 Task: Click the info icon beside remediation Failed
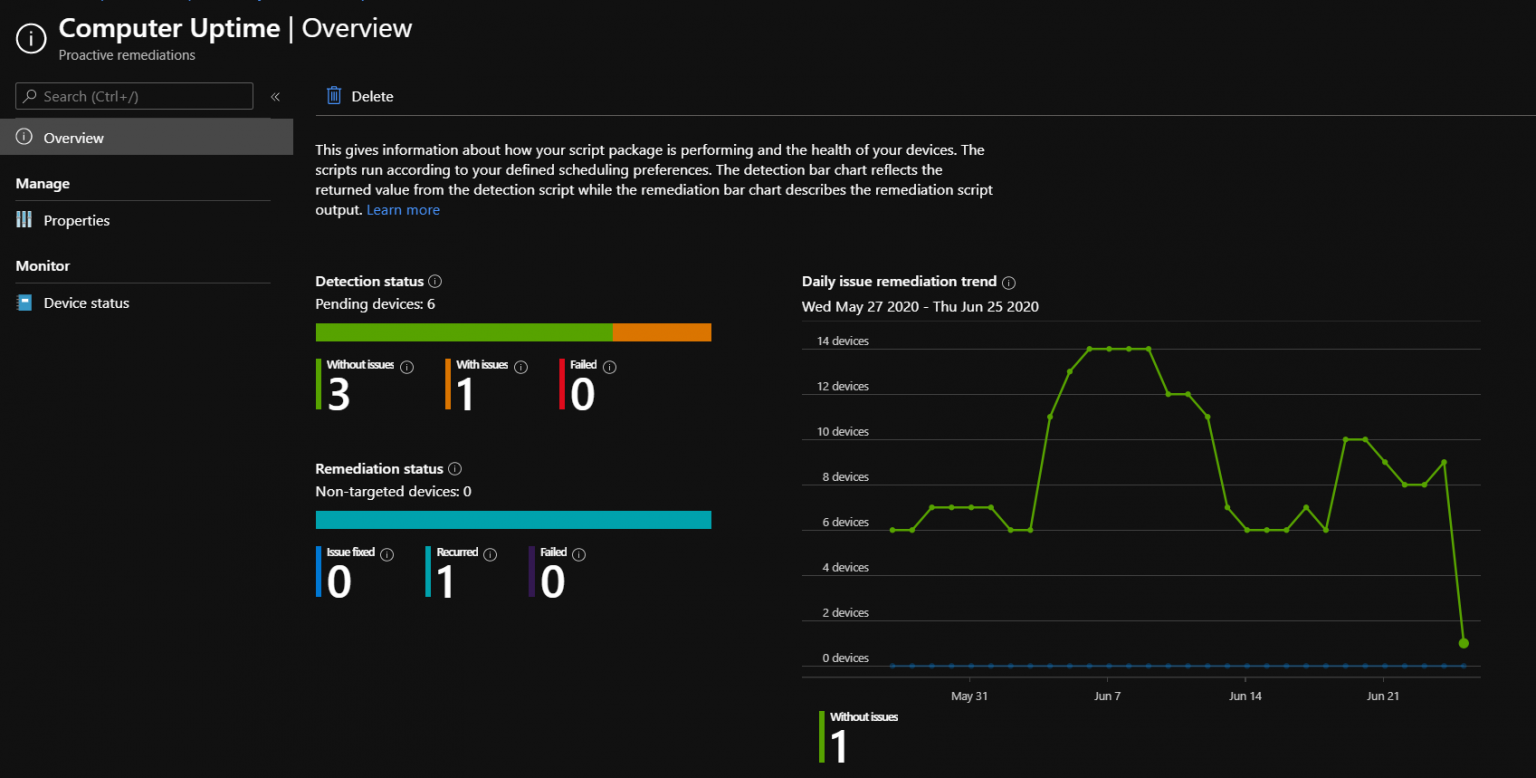coord(579,555)
